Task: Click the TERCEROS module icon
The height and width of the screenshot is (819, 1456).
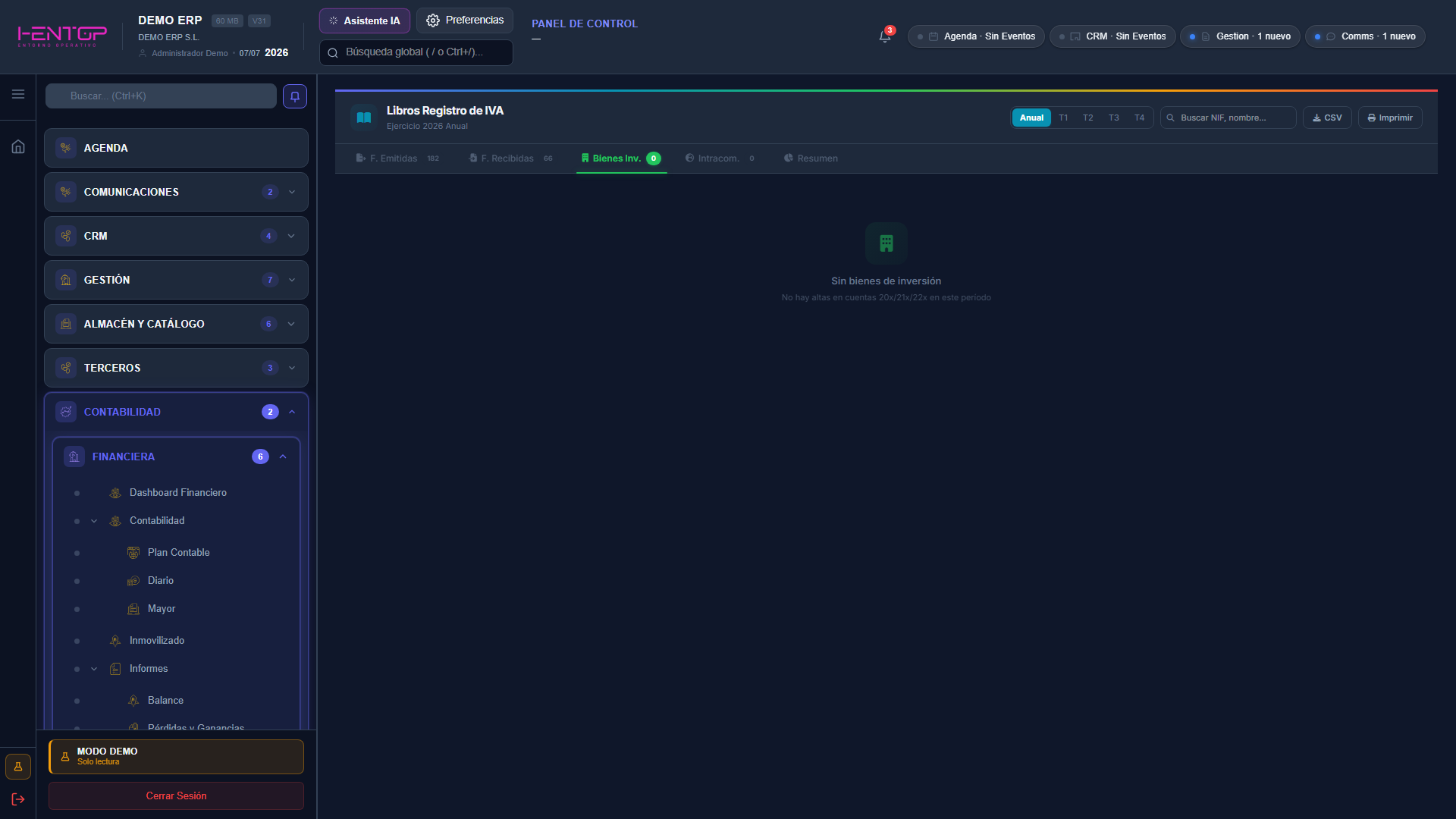Action: coord(66,368)
